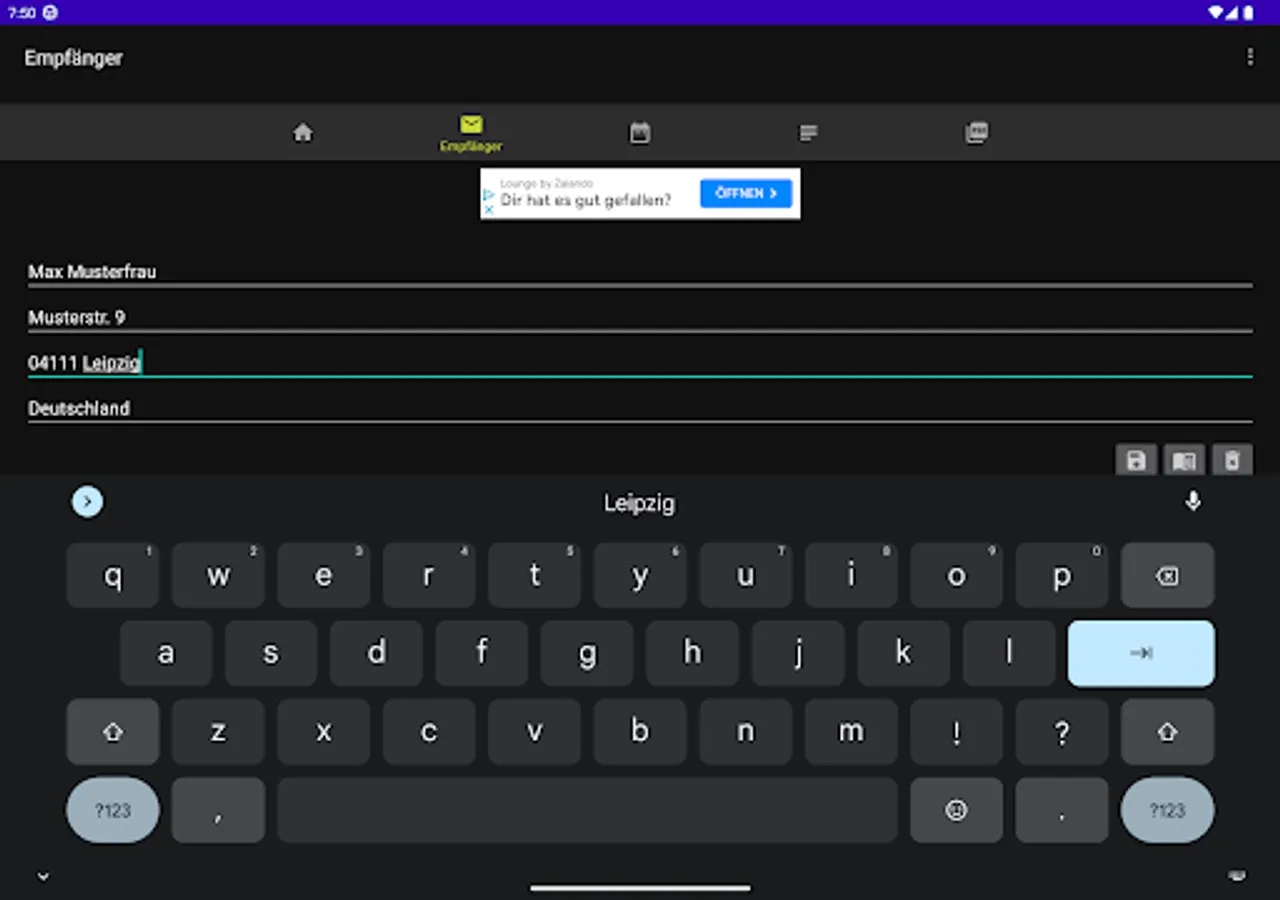Delete the recipient with the trash icon

(1232, 460)
